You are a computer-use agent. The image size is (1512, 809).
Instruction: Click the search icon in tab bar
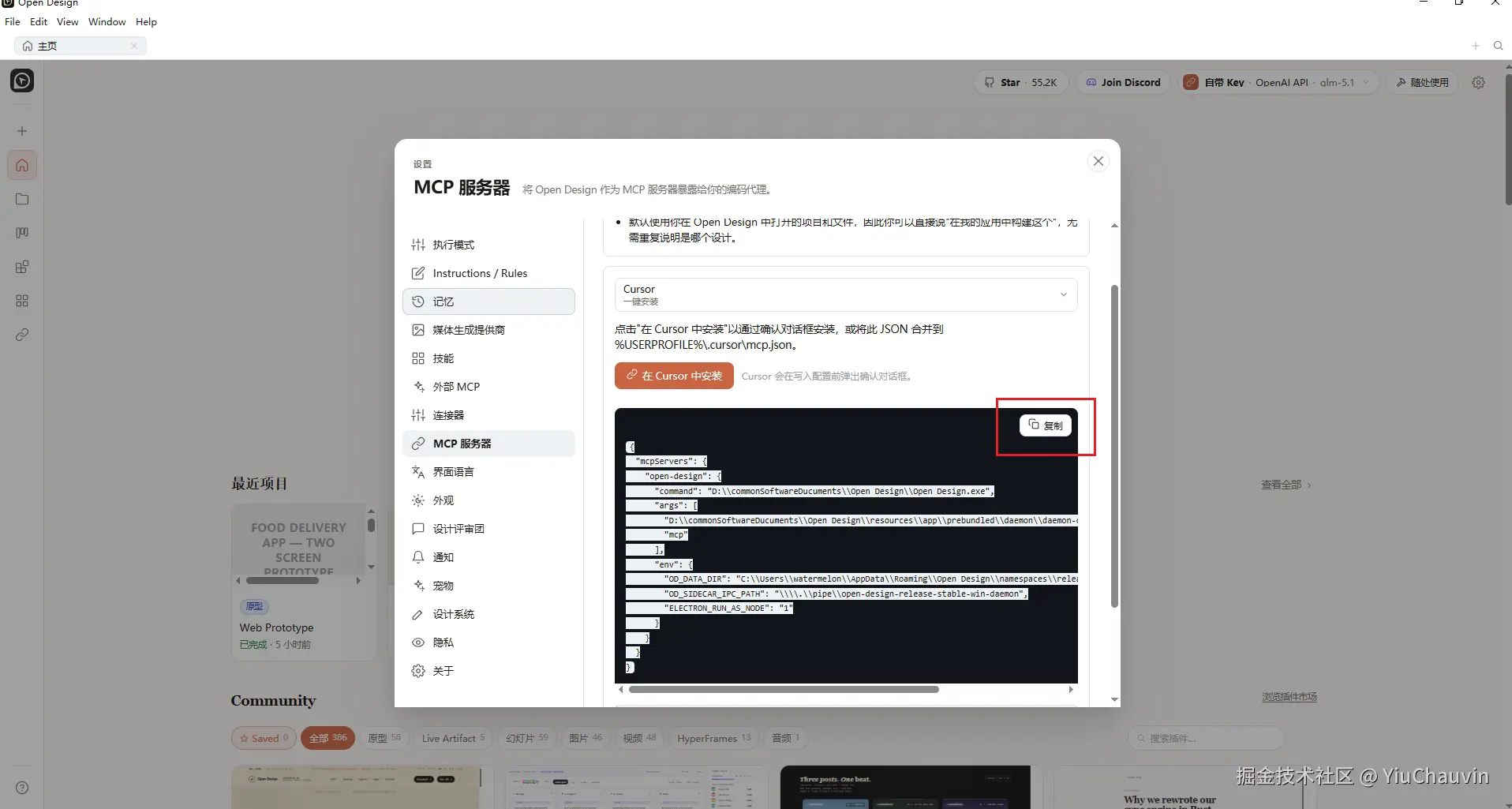coord(1498,46)
